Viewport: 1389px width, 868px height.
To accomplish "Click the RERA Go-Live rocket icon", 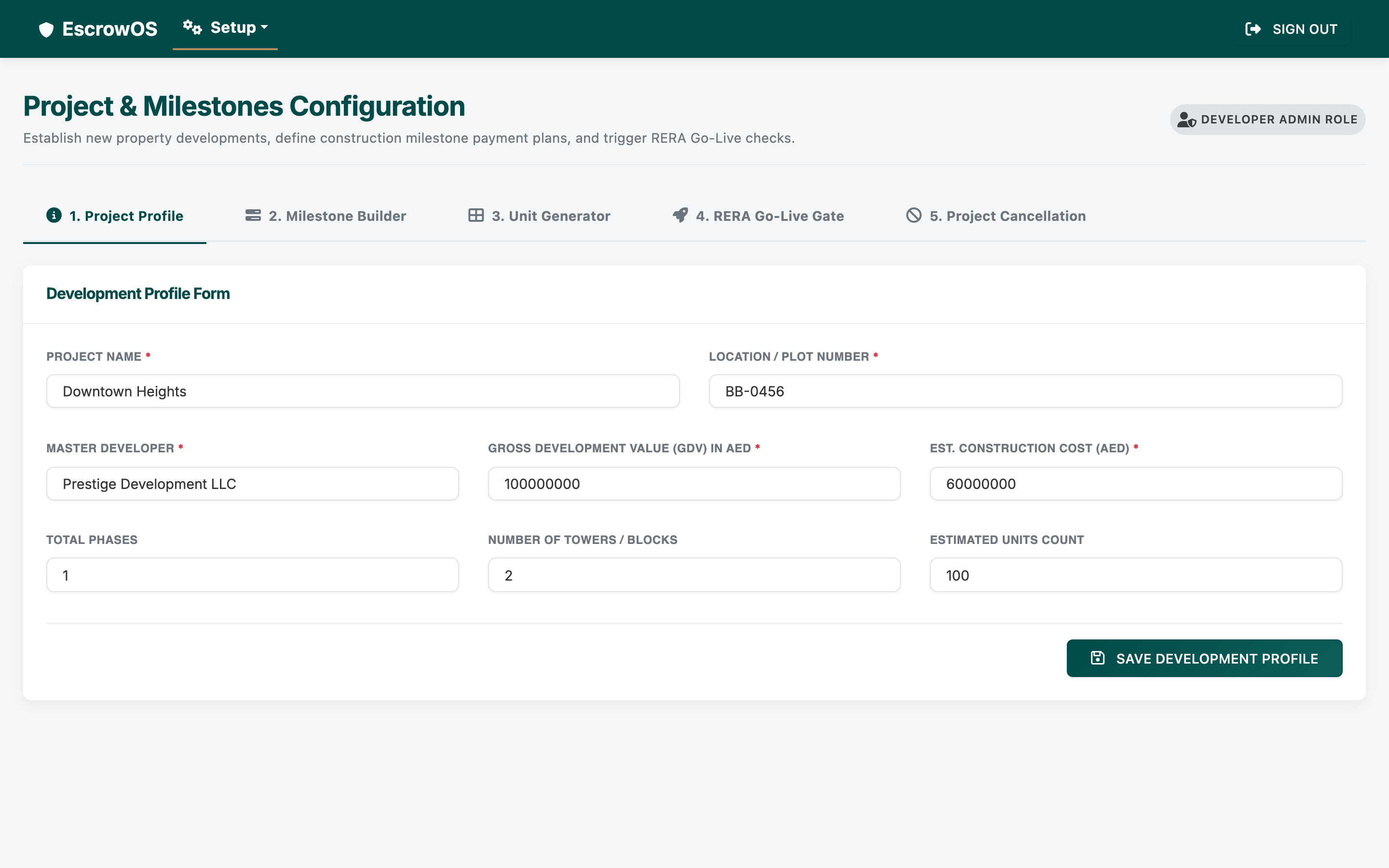I will [680, 215].
